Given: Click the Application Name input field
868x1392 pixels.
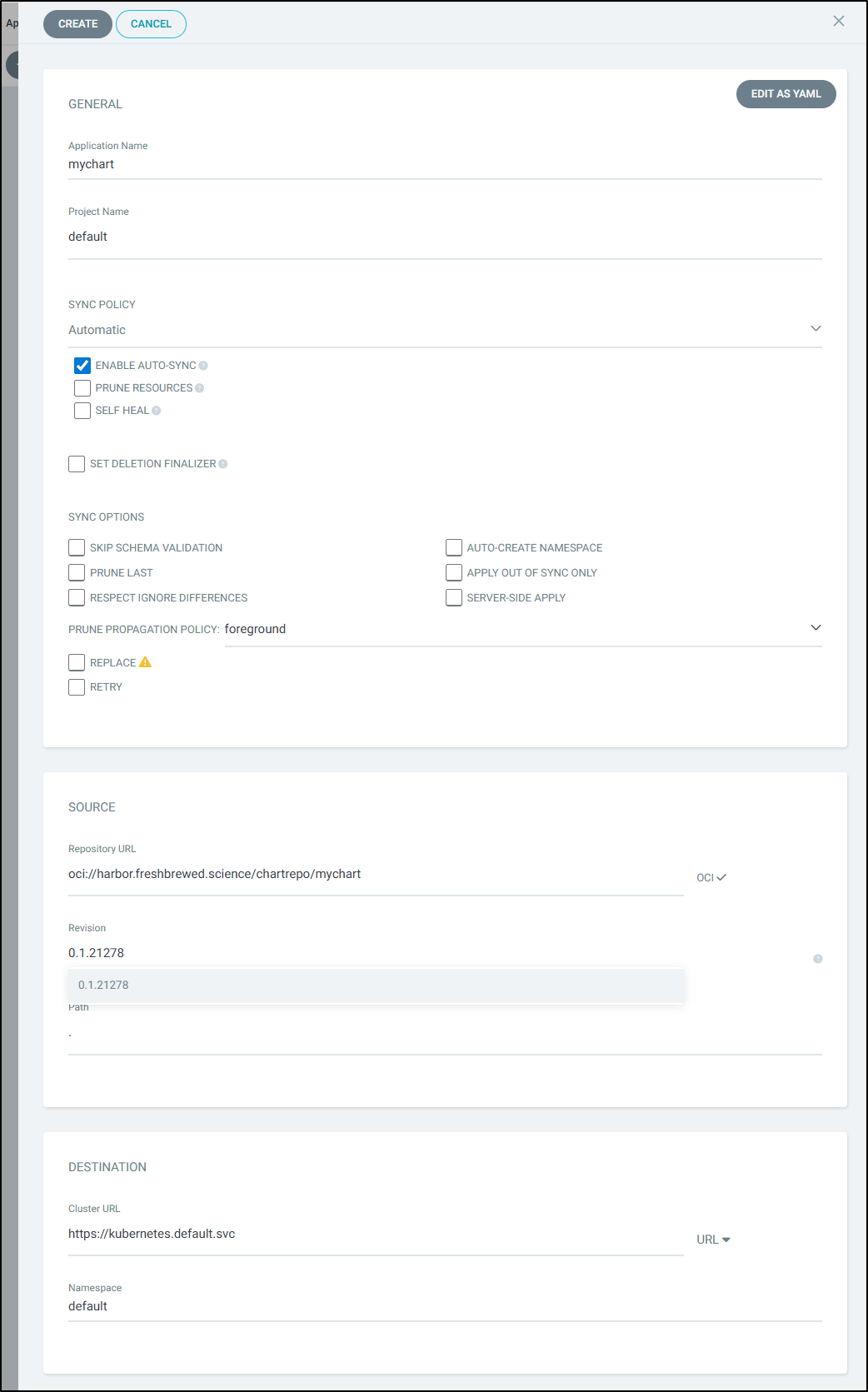Looking at the screenshot, I should click(445, 165).
